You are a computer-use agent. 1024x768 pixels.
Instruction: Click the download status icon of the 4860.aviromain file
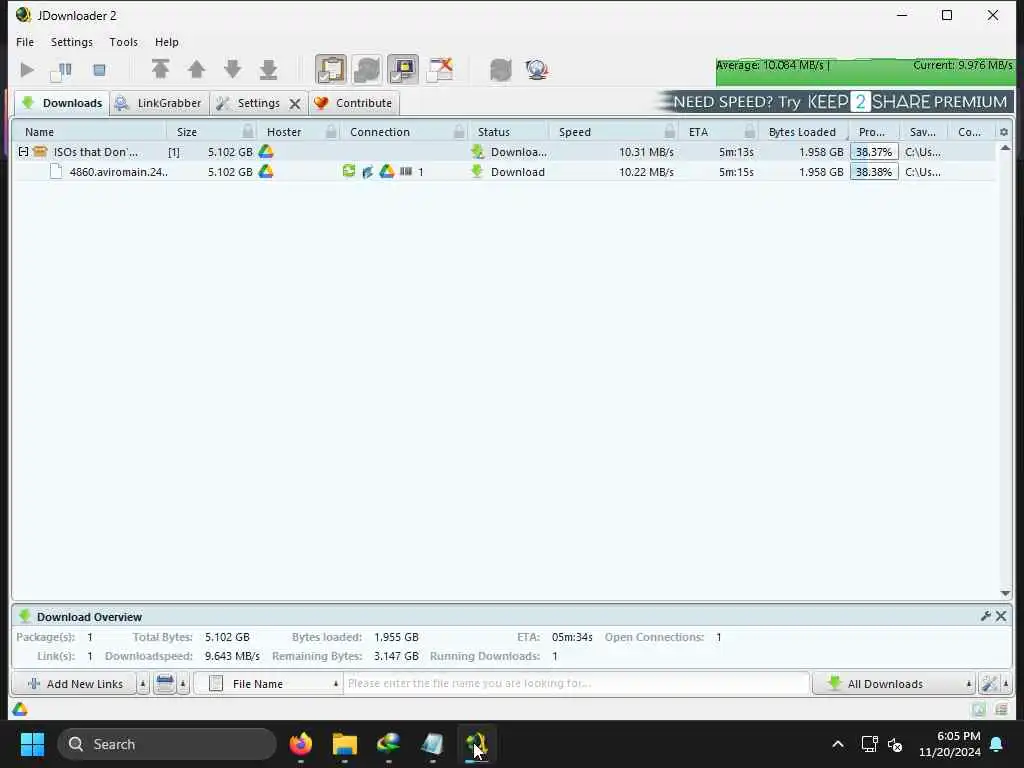tap(477, 171)
